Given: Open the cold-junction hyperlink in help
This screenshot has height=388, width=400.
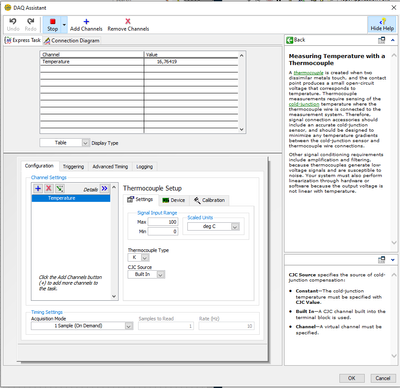Looking at the screenshot, I should coord(304,104).
